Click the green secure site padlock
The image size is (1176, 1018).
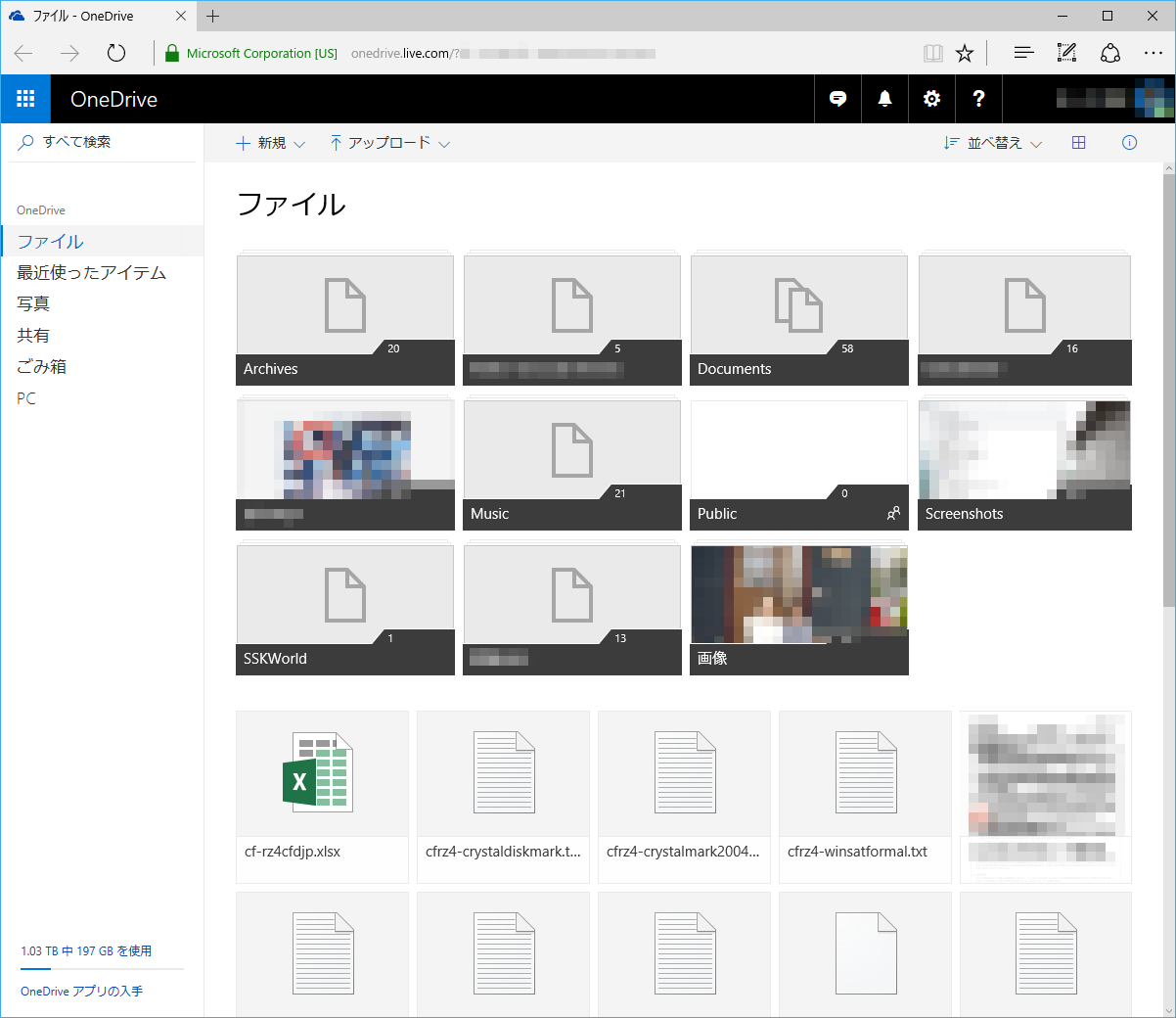coord(172,53)
